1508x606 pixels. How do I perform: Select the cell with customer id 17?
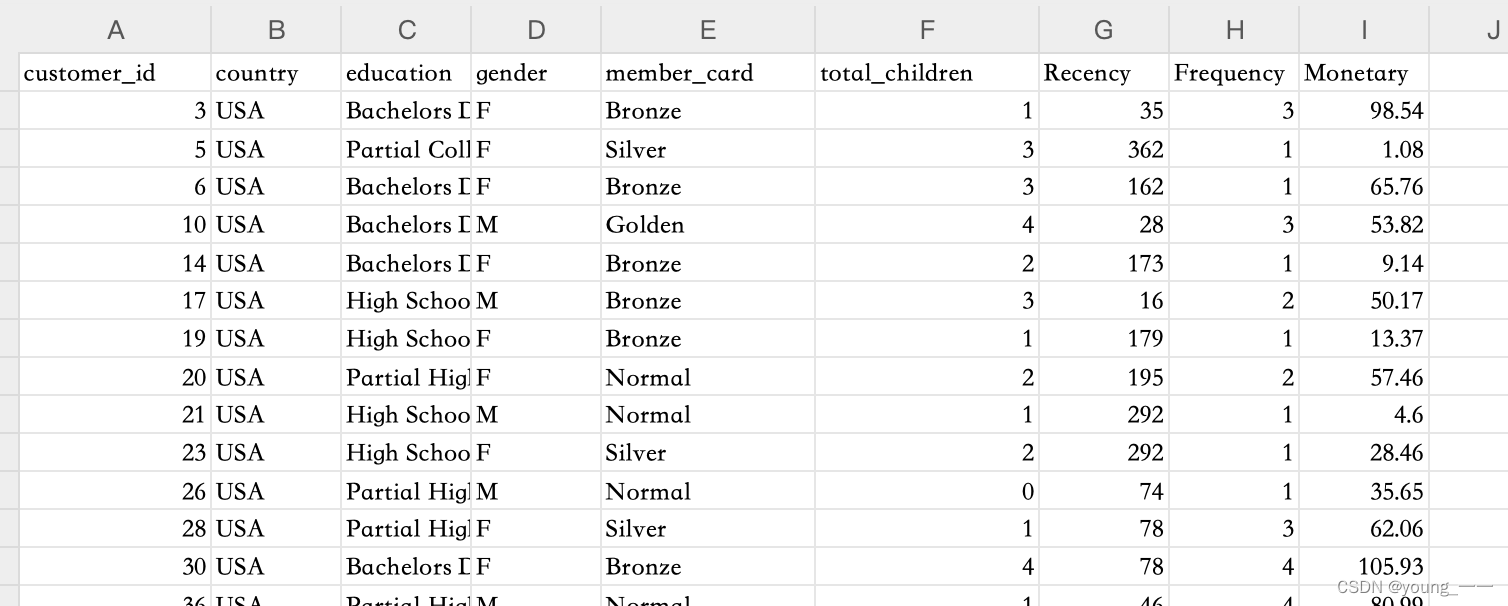click(x=115, y=301)
